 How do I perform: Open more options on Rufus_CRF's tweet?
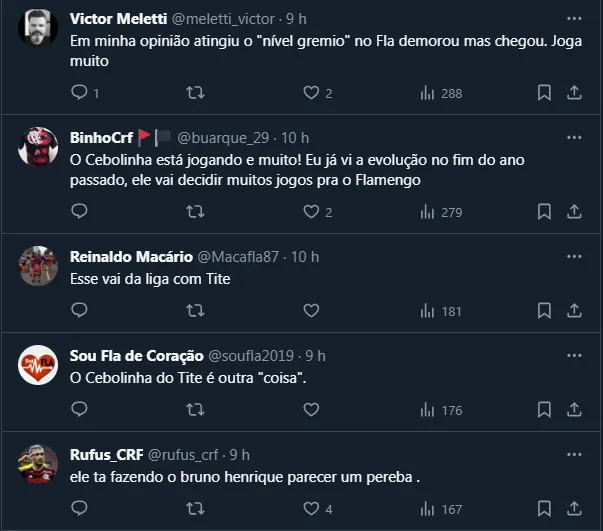574,454
